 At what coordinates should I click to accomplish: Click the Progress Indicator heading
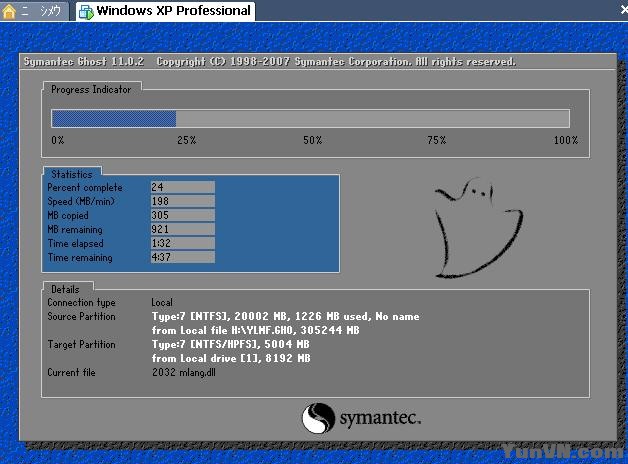[91, 89]
